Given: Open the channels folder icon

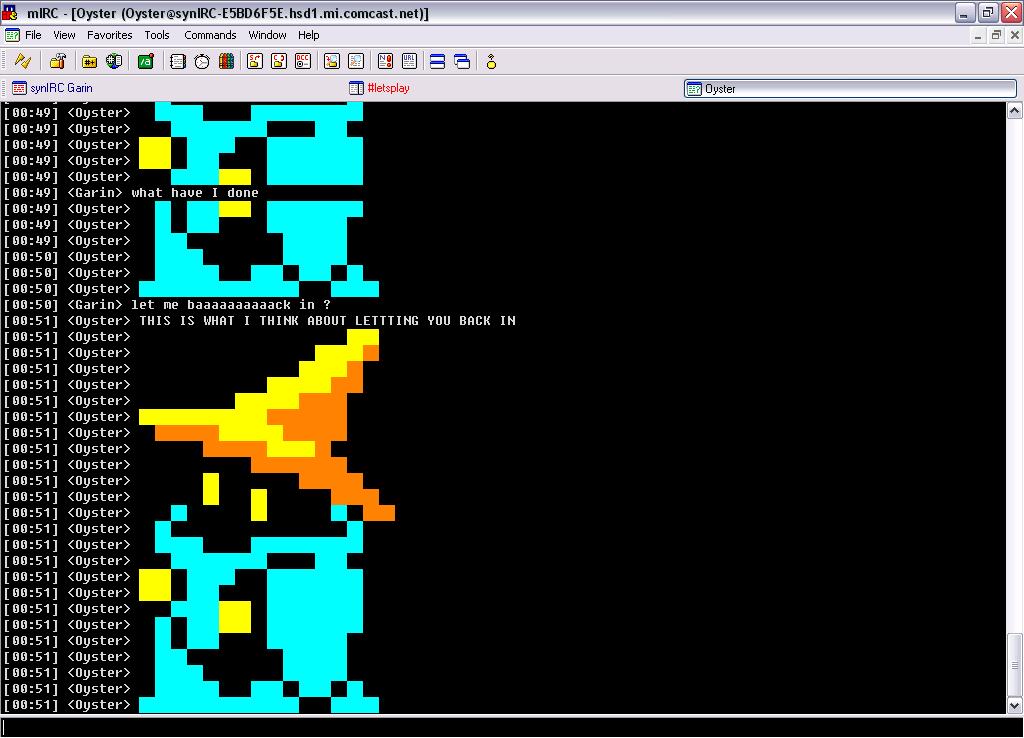Looking at the screenshot, I should [89, 61].
